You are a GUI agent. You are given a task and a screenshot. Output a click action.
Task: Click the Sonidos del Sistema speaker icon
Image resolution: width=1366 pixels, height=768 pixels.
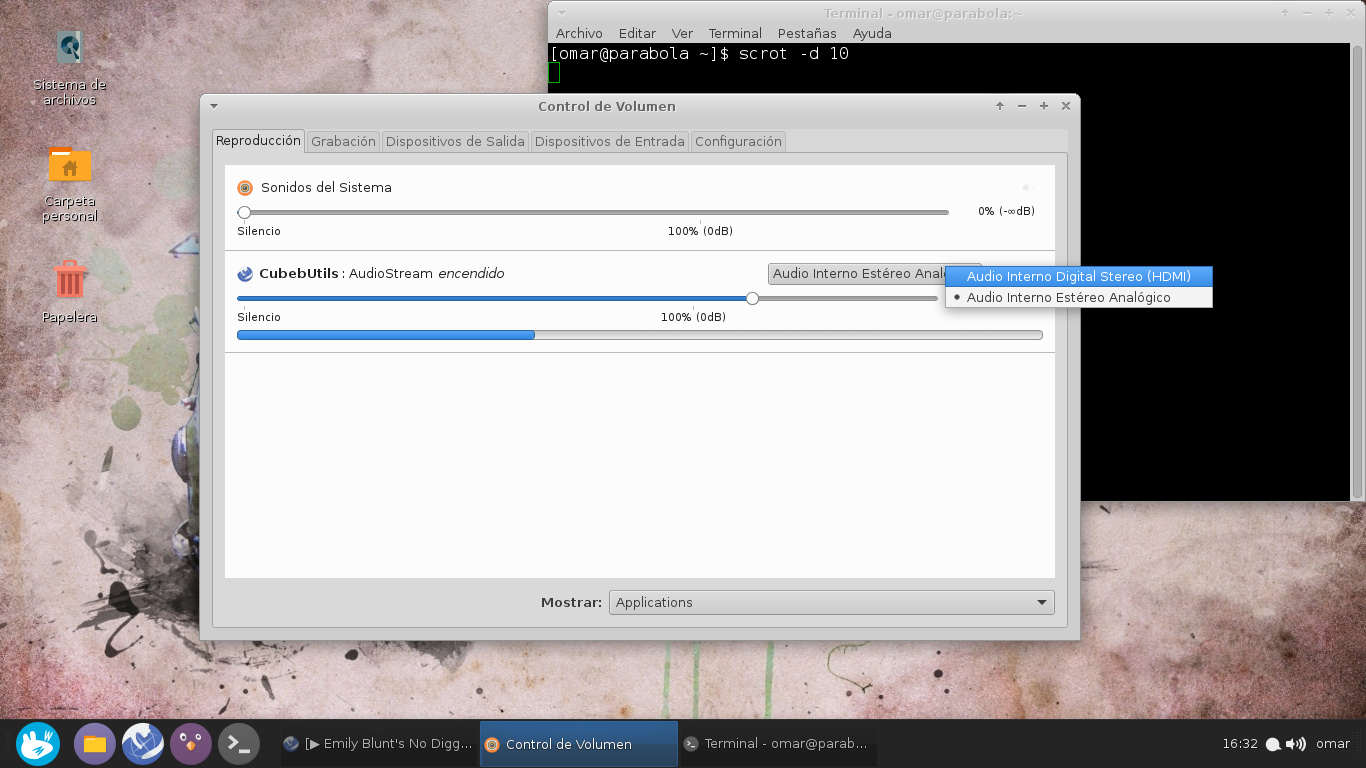[245, 188]
